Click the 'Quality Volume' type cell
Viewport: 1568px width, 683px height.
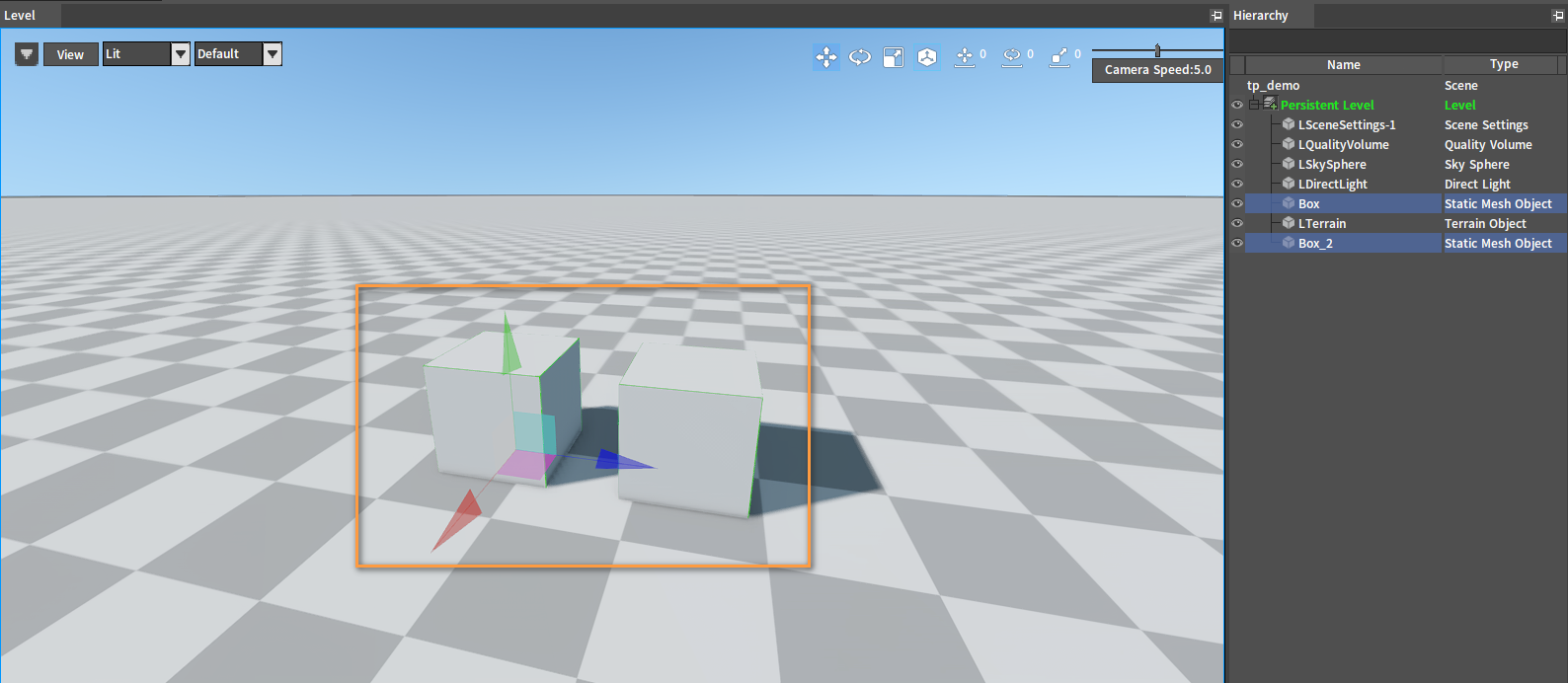1488,145
